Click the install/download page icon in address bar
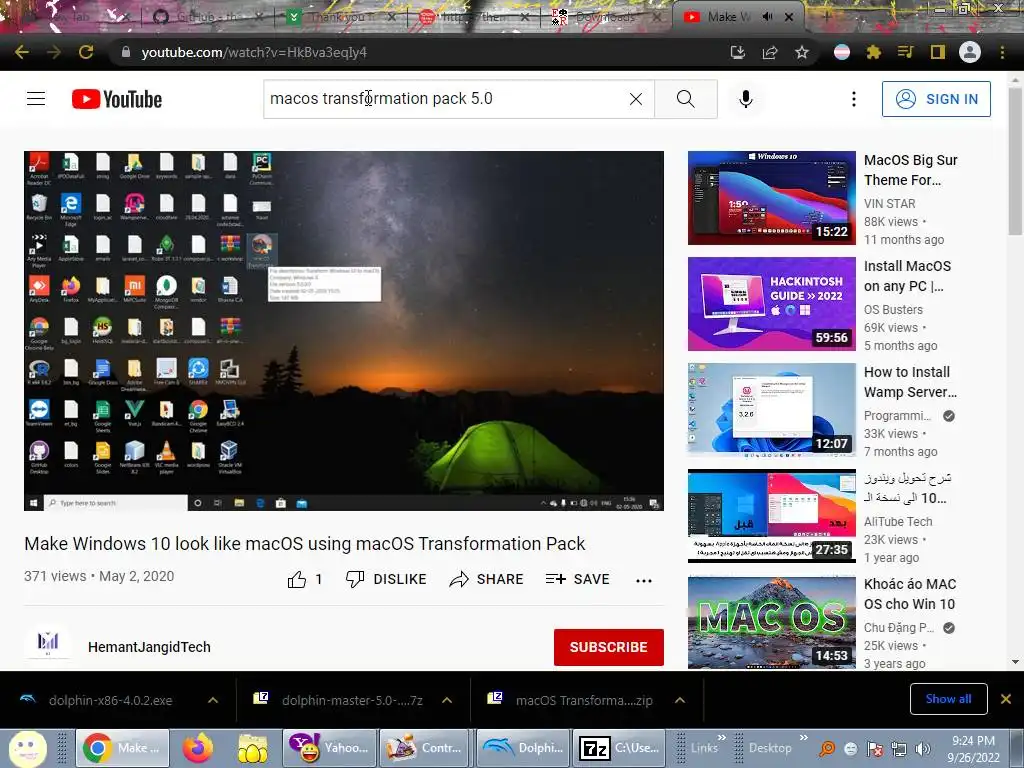The image size is (1024, 768). 738,52
